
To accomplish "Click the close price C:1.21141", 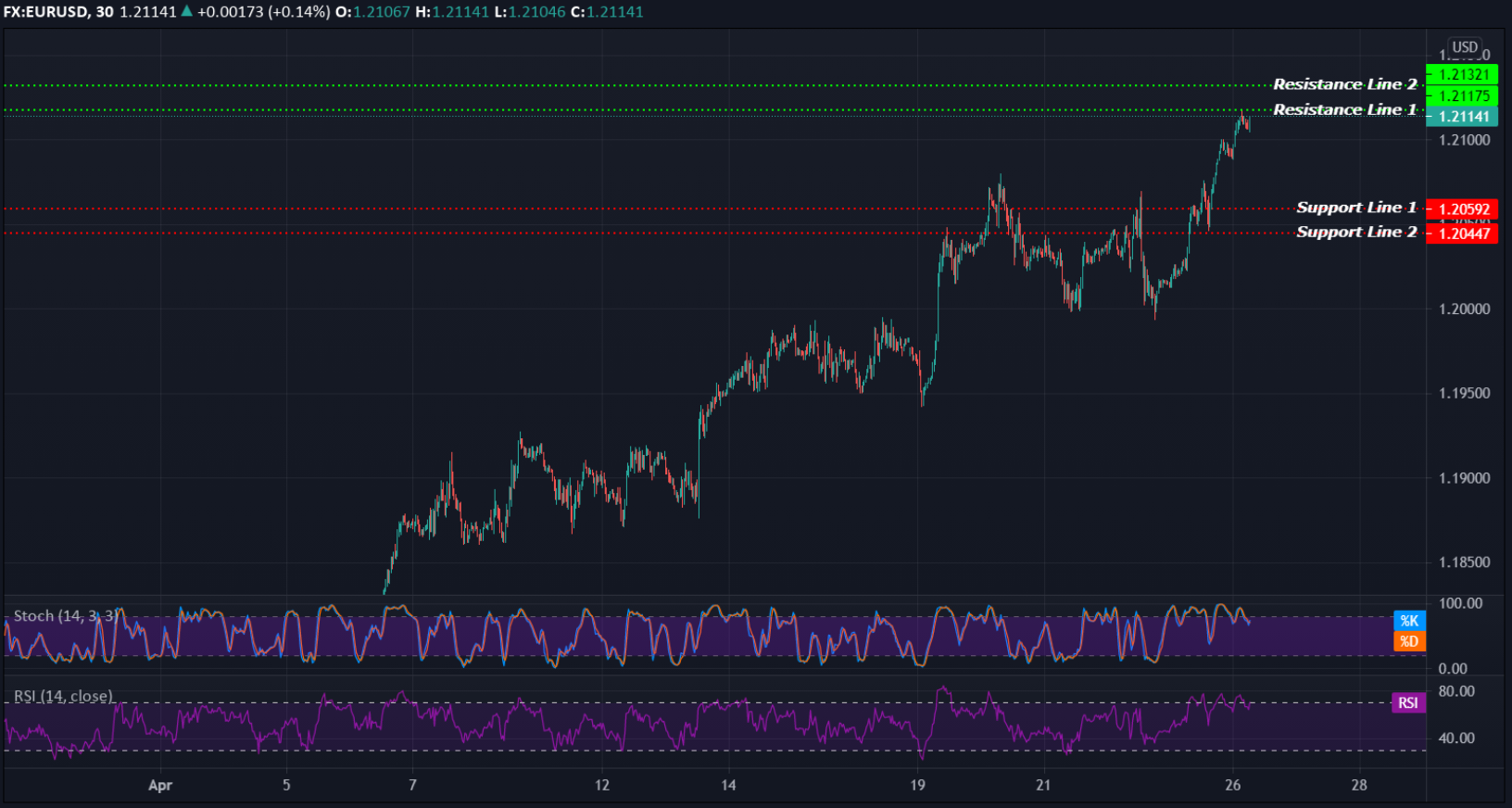I will pos(607,12).
